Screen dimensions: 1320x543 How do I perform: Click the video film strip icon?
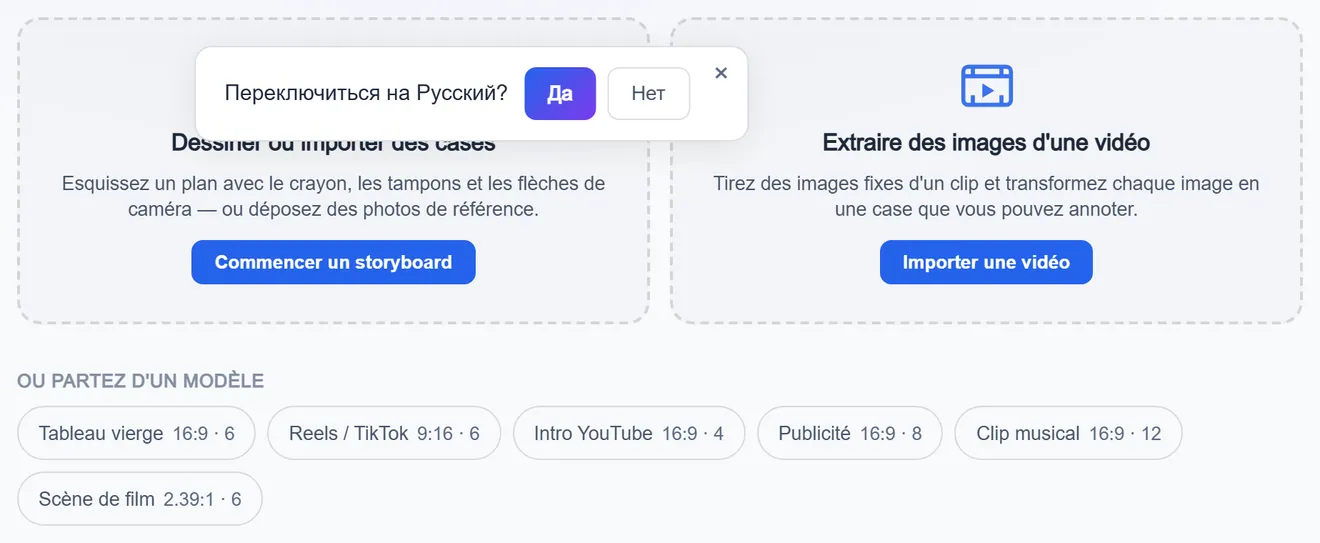click(986, 86)
